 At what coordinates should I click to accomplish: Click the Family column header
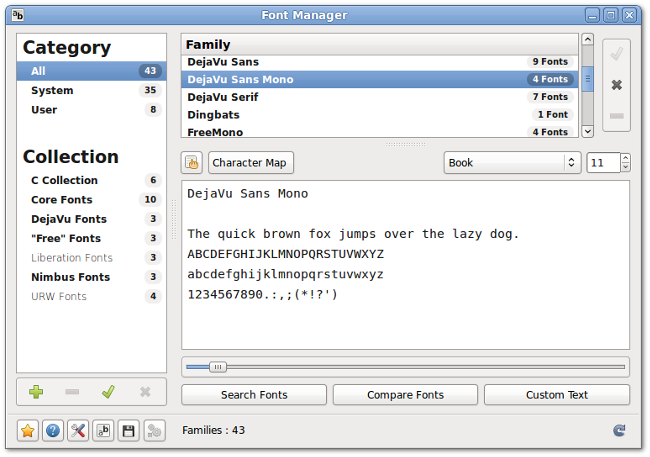[379, 44]
